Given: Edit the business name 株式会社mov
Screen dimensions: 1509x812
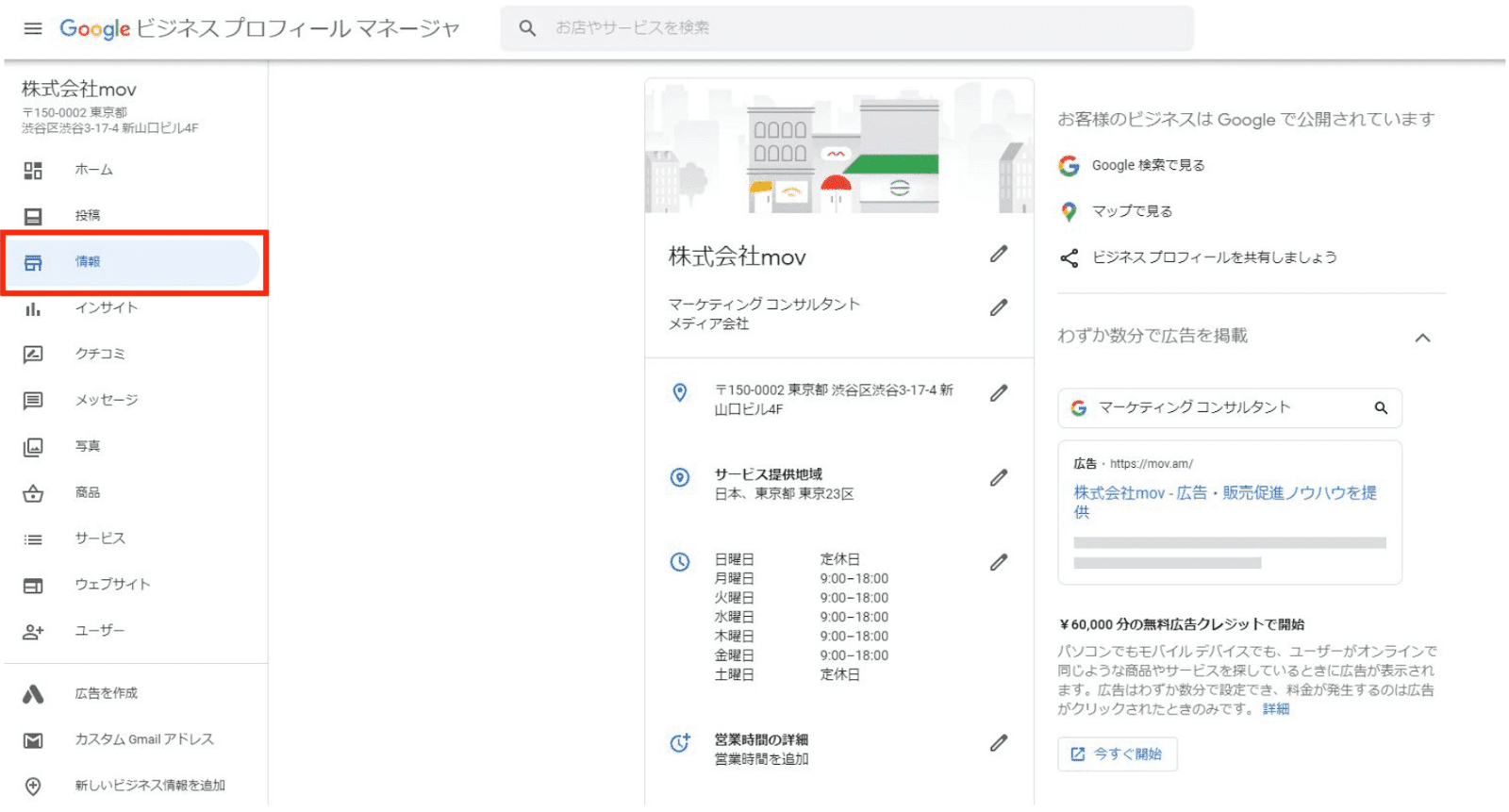Looking at the screenshot, I should [999, 255].
